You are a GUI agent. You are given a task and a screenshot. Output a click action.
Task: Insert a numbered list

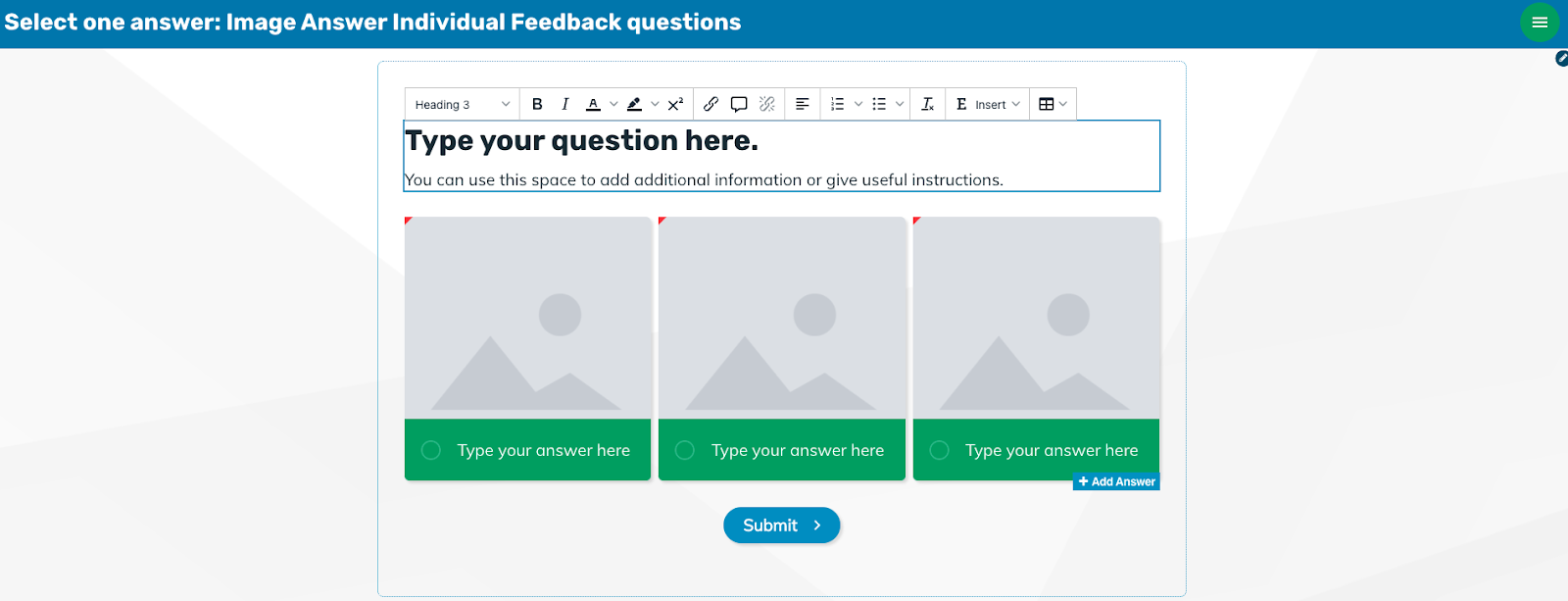837,104
